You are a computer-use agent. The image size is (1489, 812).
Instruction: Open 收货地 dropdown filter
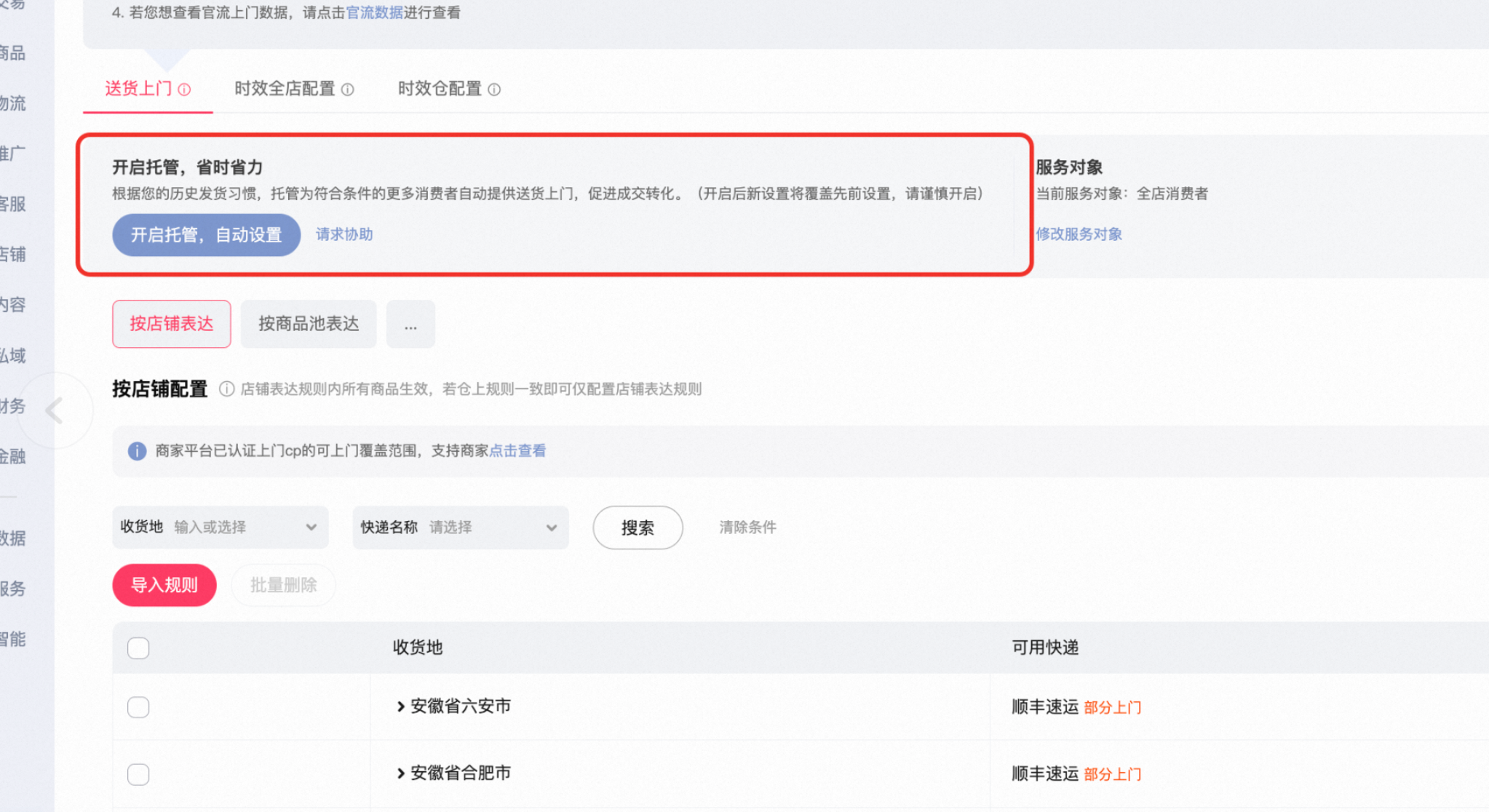click(x=221, y=527)
